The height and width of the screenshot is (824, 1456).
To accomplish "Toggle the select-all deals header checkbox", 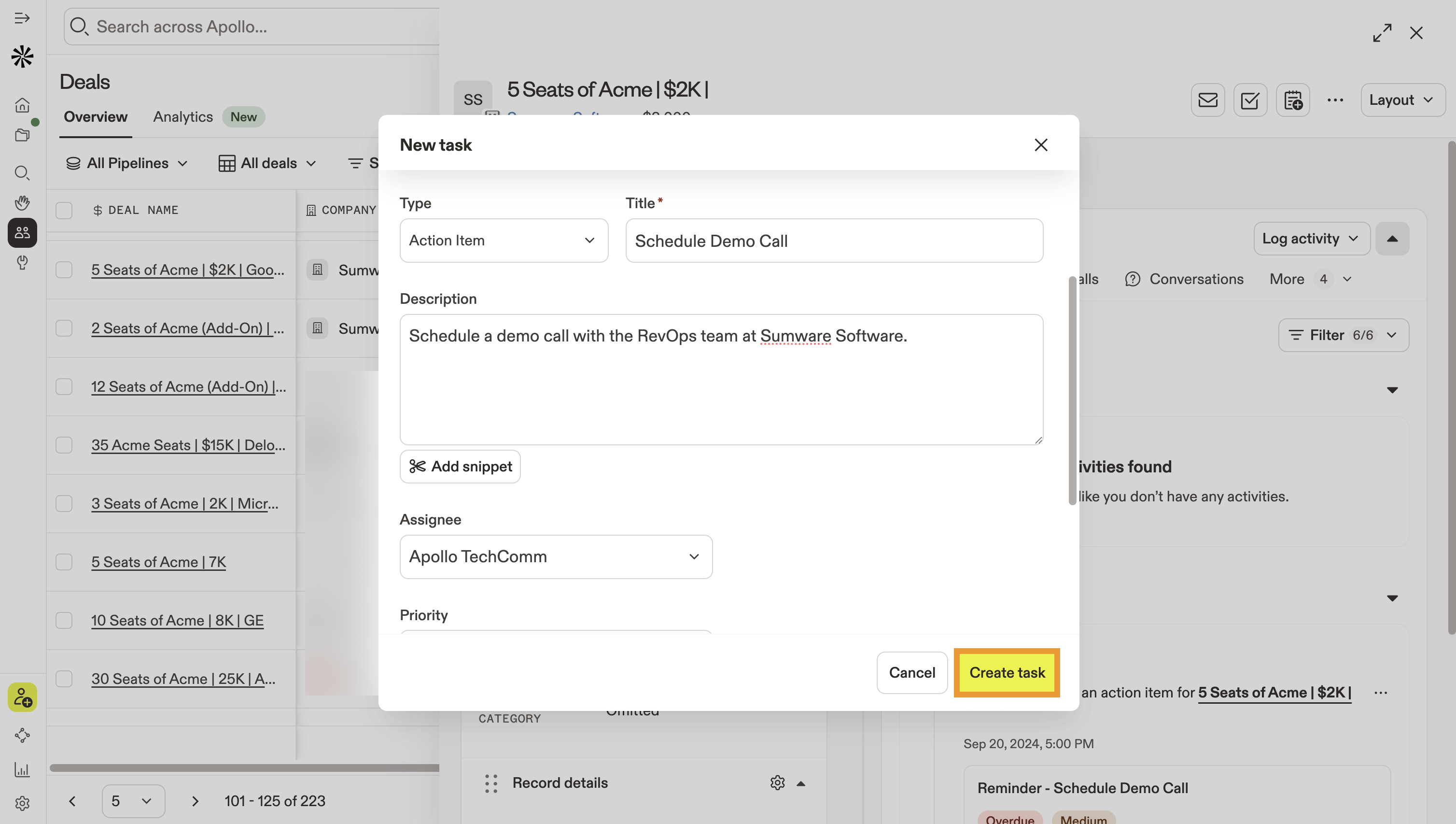I will pyautogui.click(x=64, y=210).
